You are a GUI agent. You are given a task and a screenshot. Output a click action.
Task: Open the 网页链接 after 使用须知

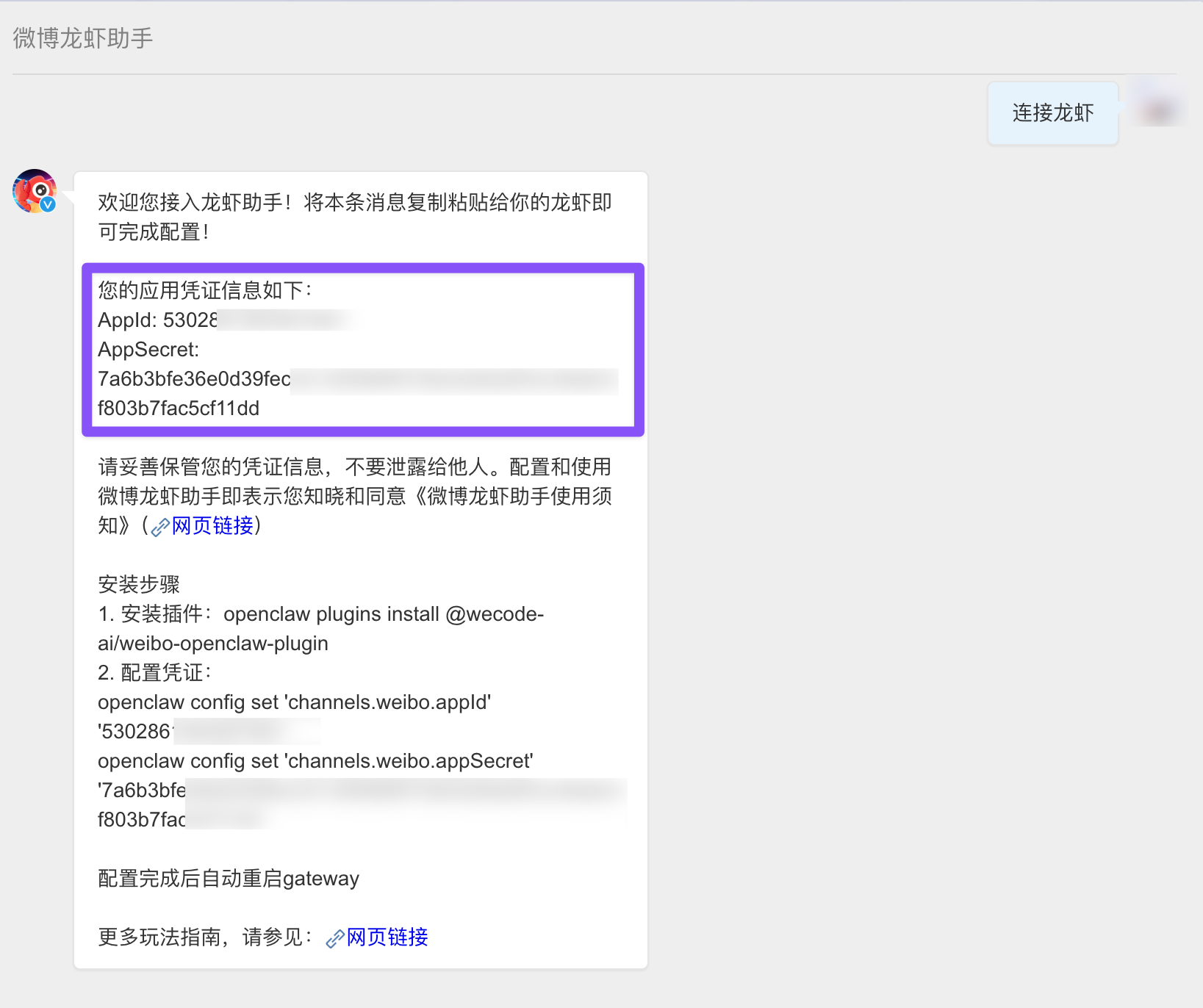[x=212, y=525]
